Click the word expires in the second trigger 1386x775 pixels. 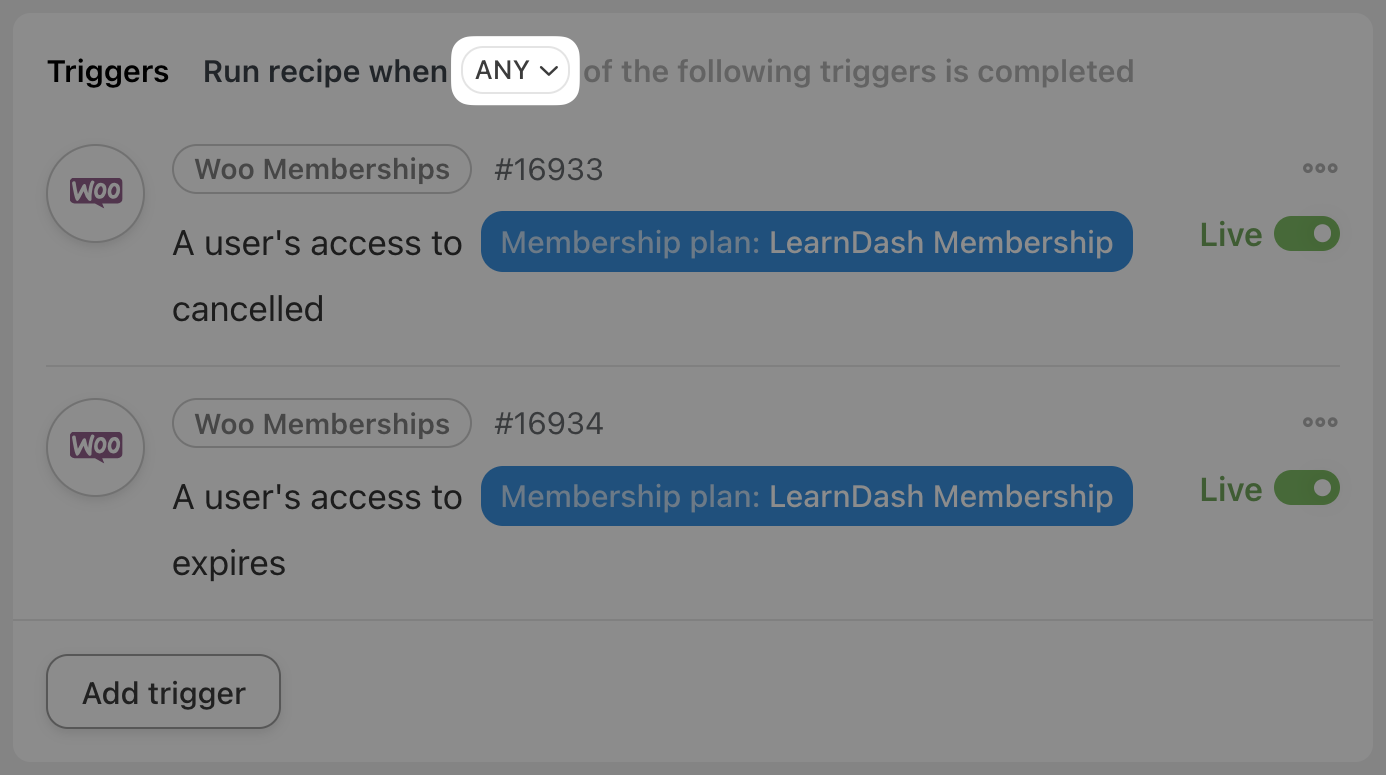coord(229,563)
